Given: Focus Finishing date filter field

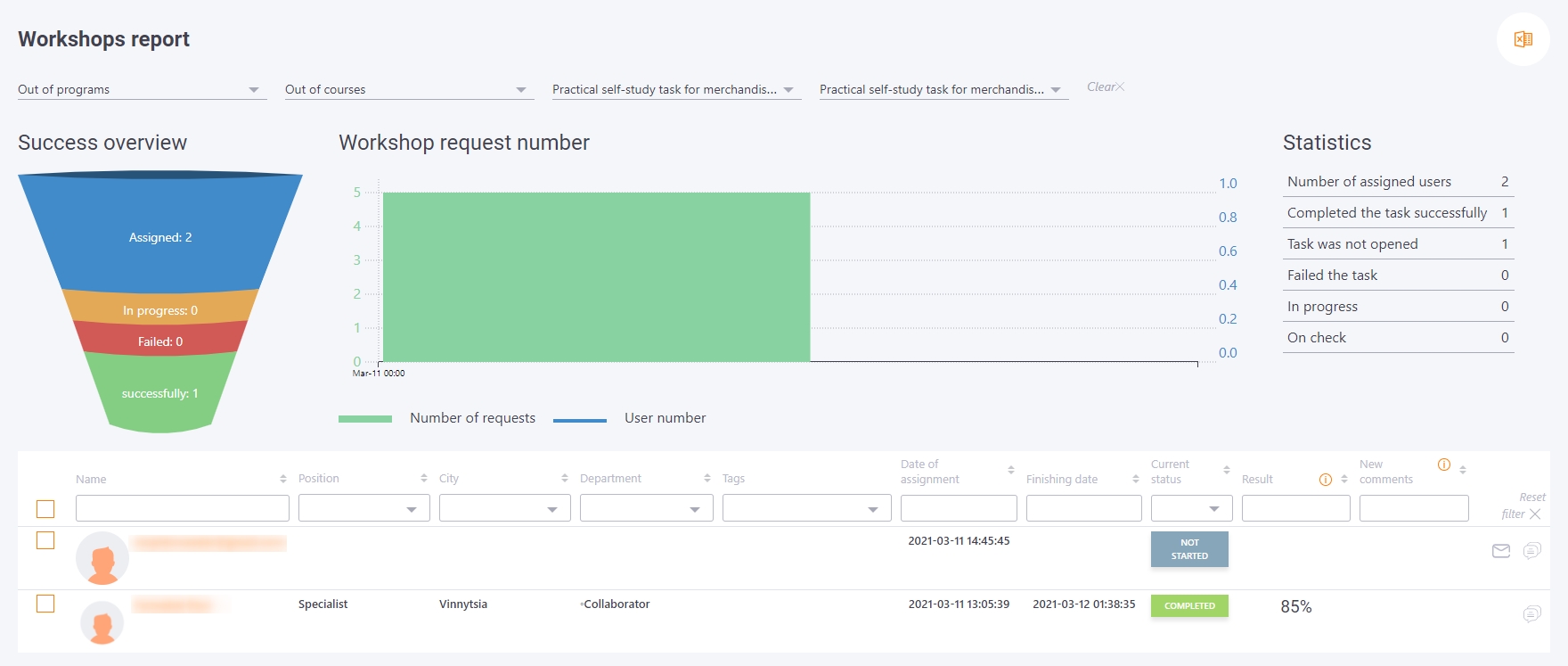Looking at the screenshot, I should click(x=1084, y=508).
